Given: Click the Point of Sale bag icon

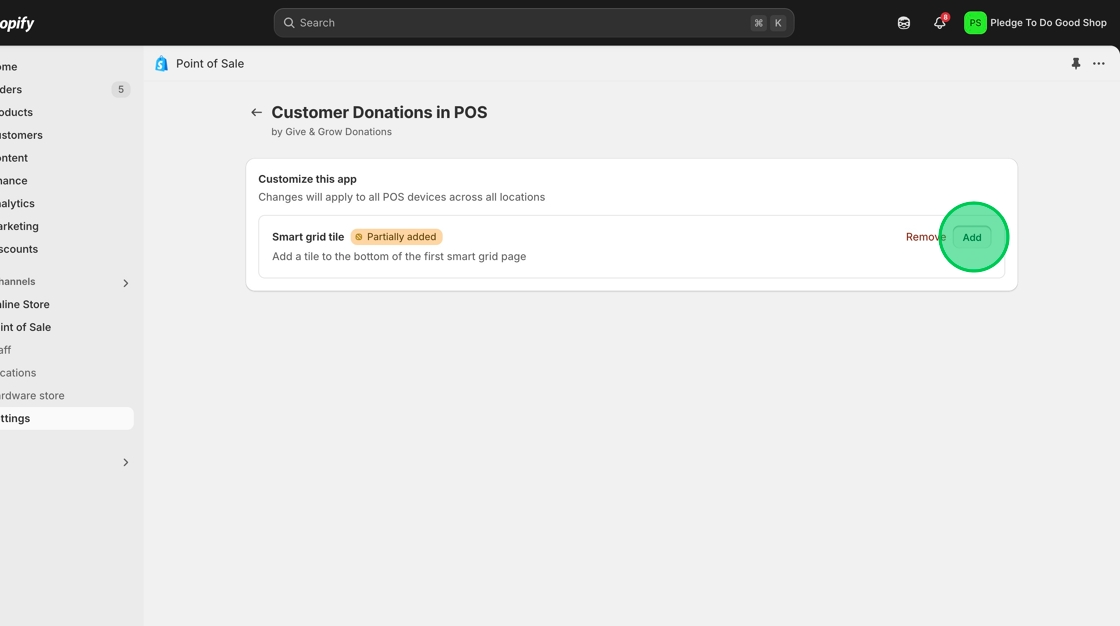Looking at the screenshot, I should [x=161, y=64].
